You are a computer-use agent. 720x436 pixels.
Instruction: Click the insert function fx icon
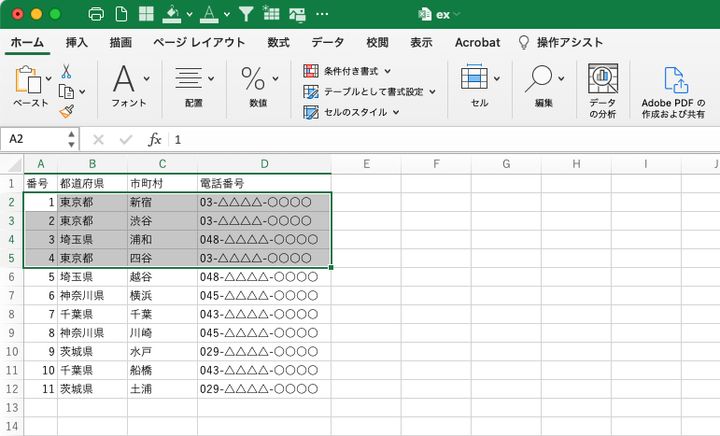(x=154, y=140)
